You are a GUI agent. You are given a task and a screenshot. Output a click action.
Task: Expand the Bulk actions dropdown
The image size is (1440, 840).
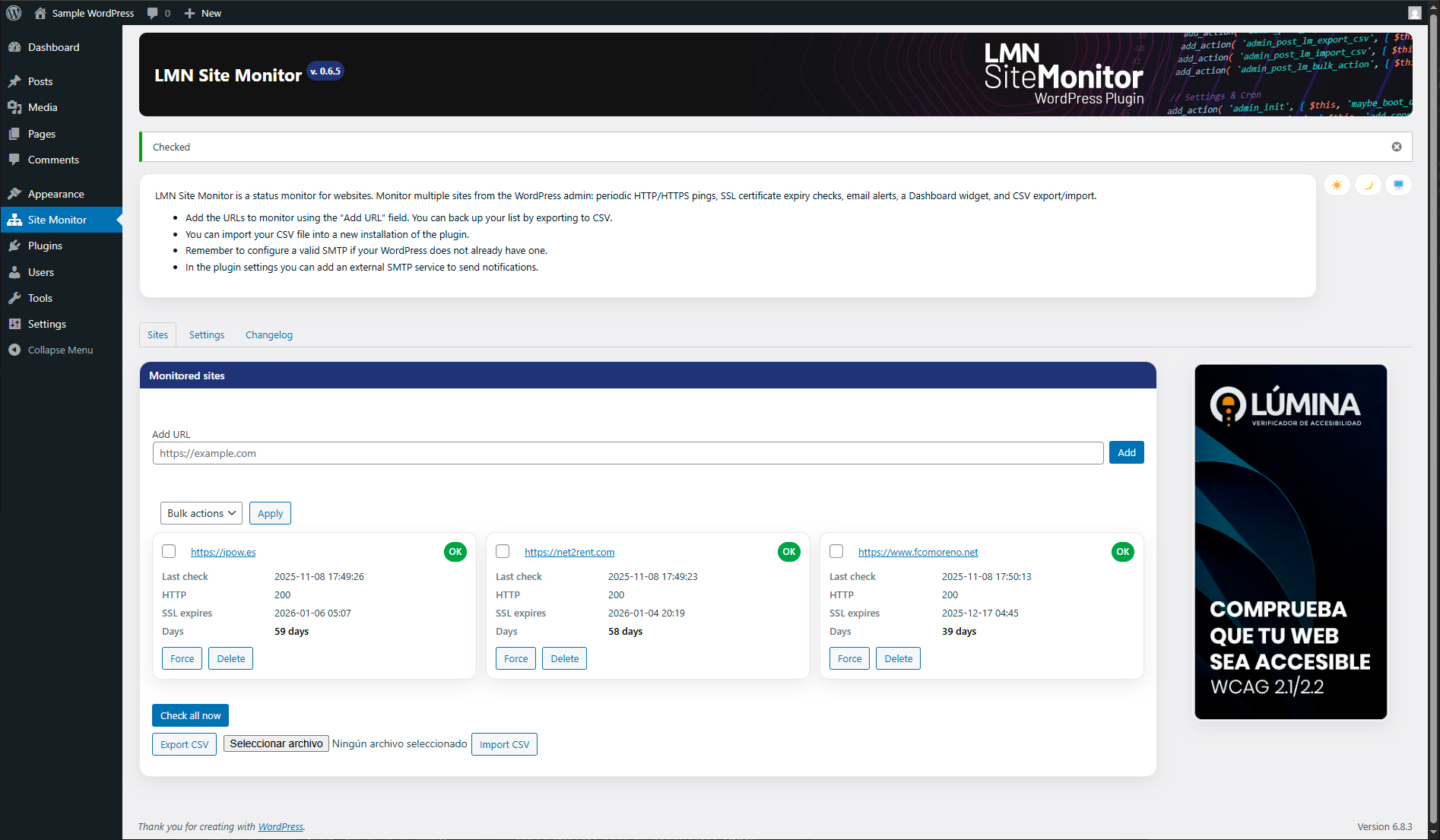201,513
